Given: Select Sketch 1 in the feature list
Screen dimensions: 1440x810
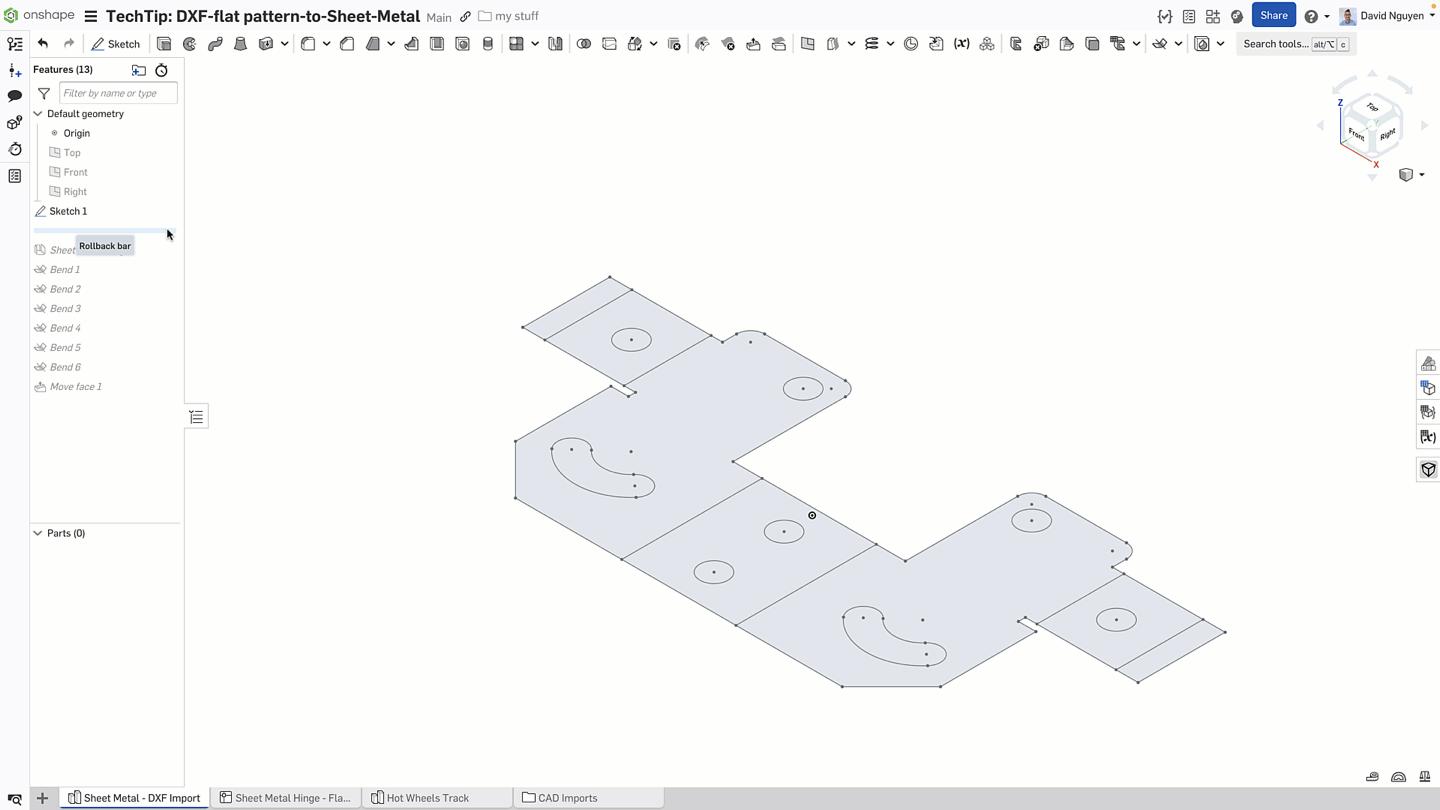Looking at the screenshot, I should [68, 211].
